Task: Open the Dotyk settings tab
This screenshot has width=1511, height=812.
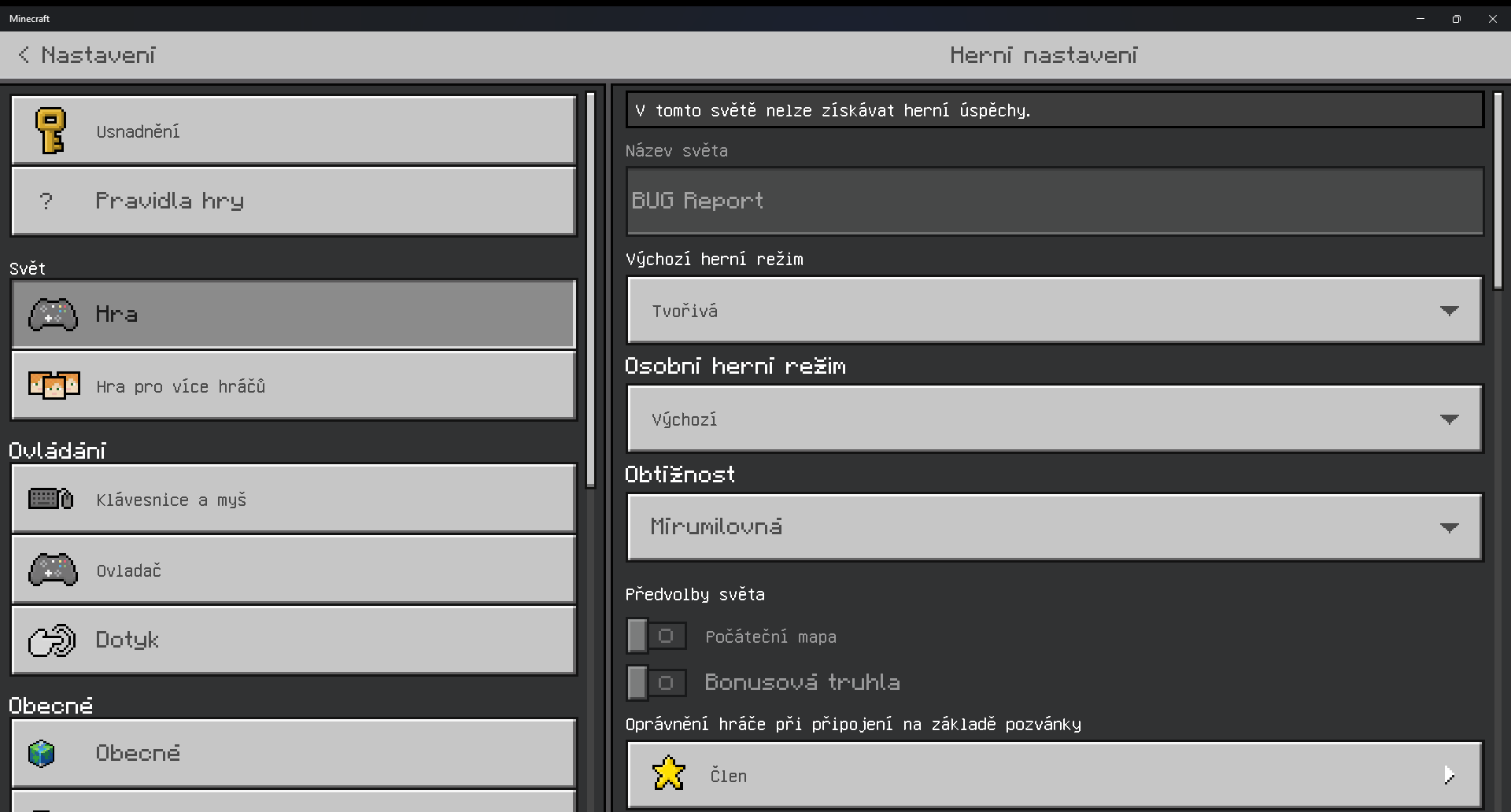Action: [x=294, y=640]
